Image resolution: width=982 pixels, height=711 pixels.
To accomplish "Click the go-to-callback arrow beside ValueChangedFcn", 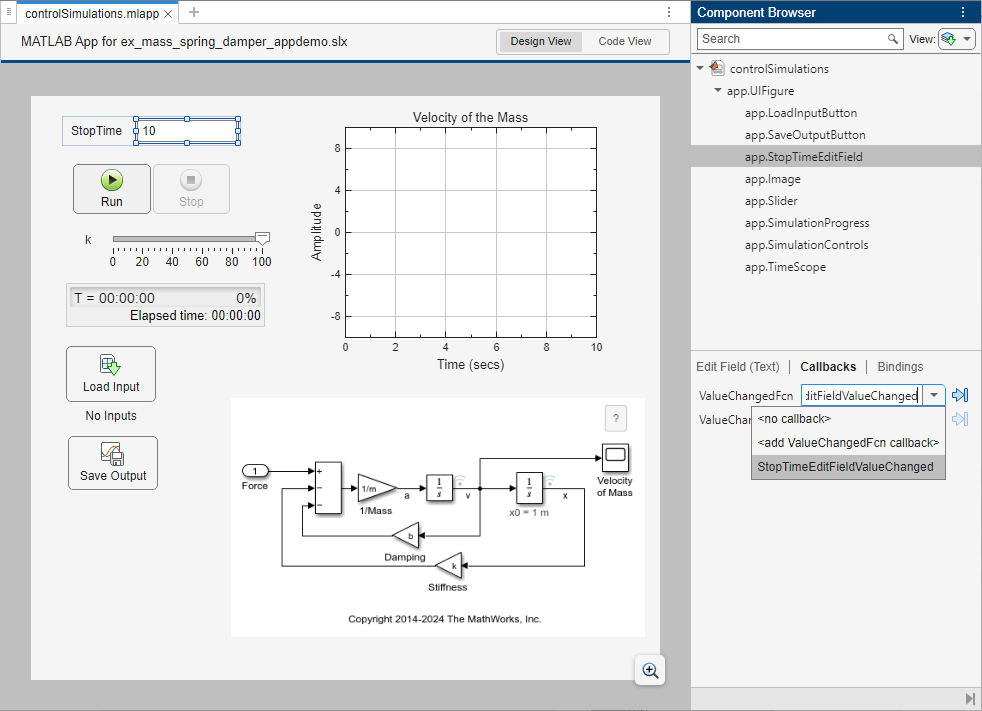I will 960,395.
